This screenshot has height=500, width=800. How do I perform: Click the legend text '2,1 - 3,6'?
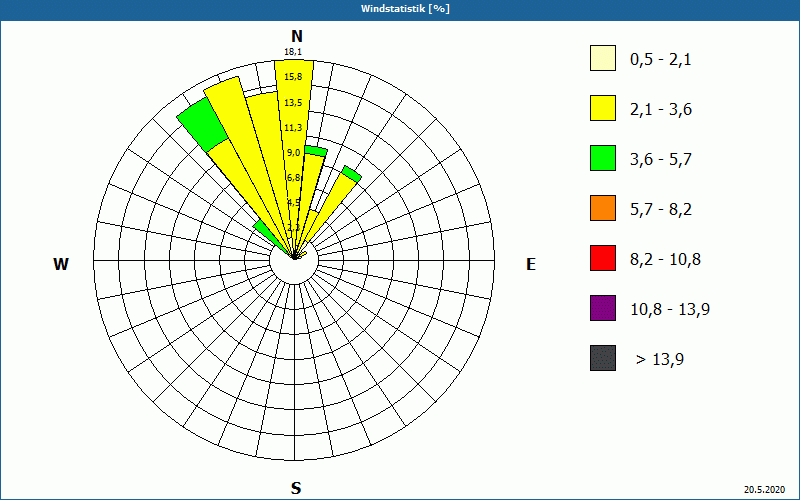tap(661, 110)
